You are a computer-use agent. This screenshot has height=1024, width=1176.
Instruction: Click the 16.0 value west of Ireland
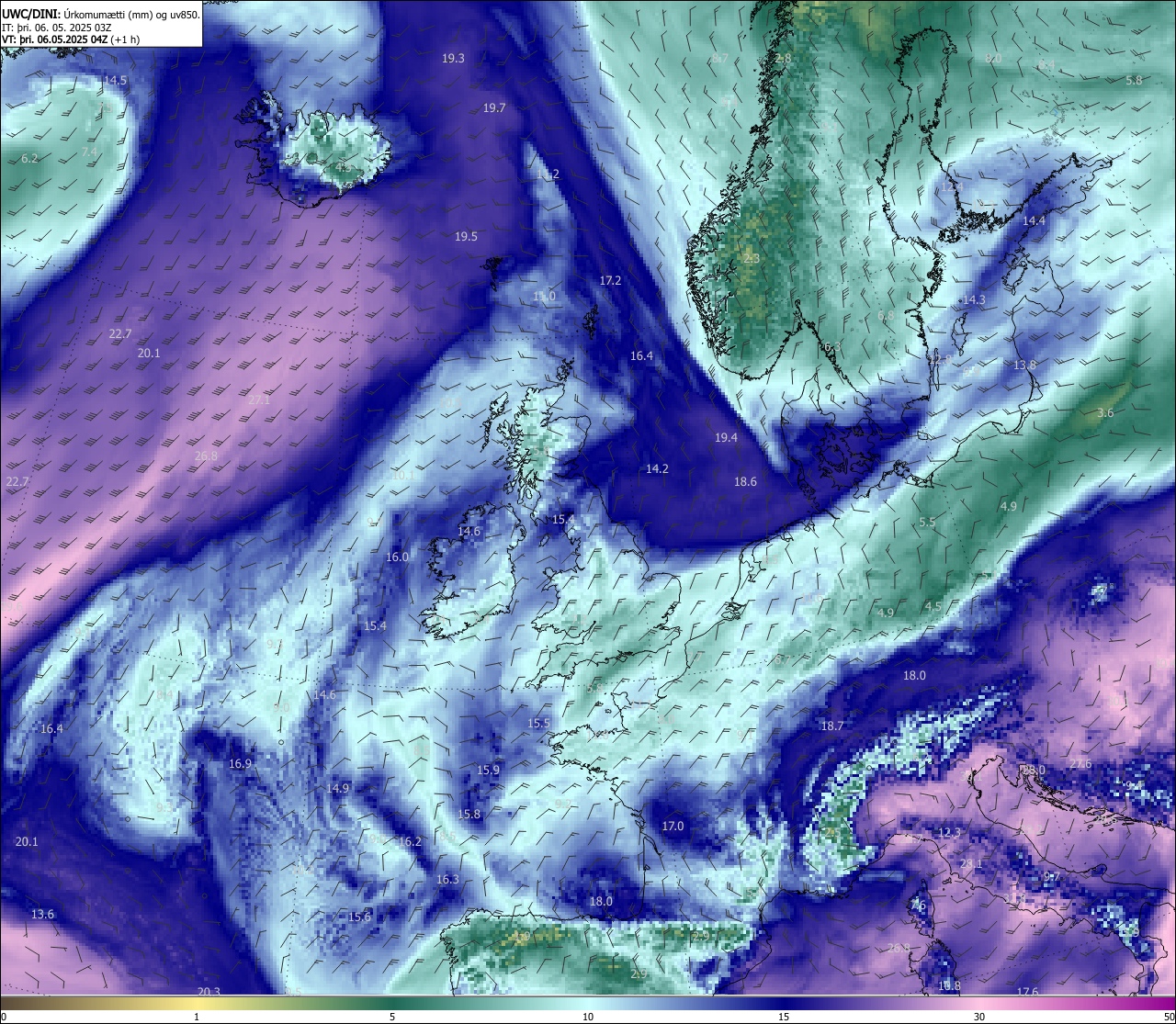pos(397,557)
